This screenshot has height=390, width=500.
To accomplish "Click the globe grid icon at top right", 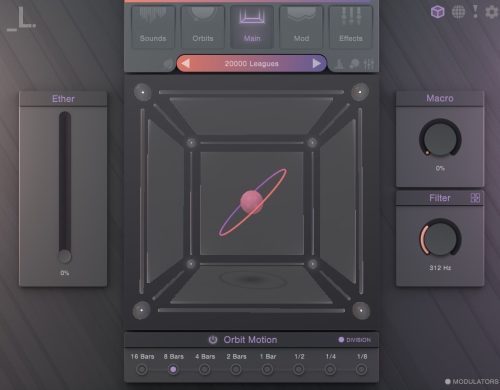I will (x=458, y=12).
